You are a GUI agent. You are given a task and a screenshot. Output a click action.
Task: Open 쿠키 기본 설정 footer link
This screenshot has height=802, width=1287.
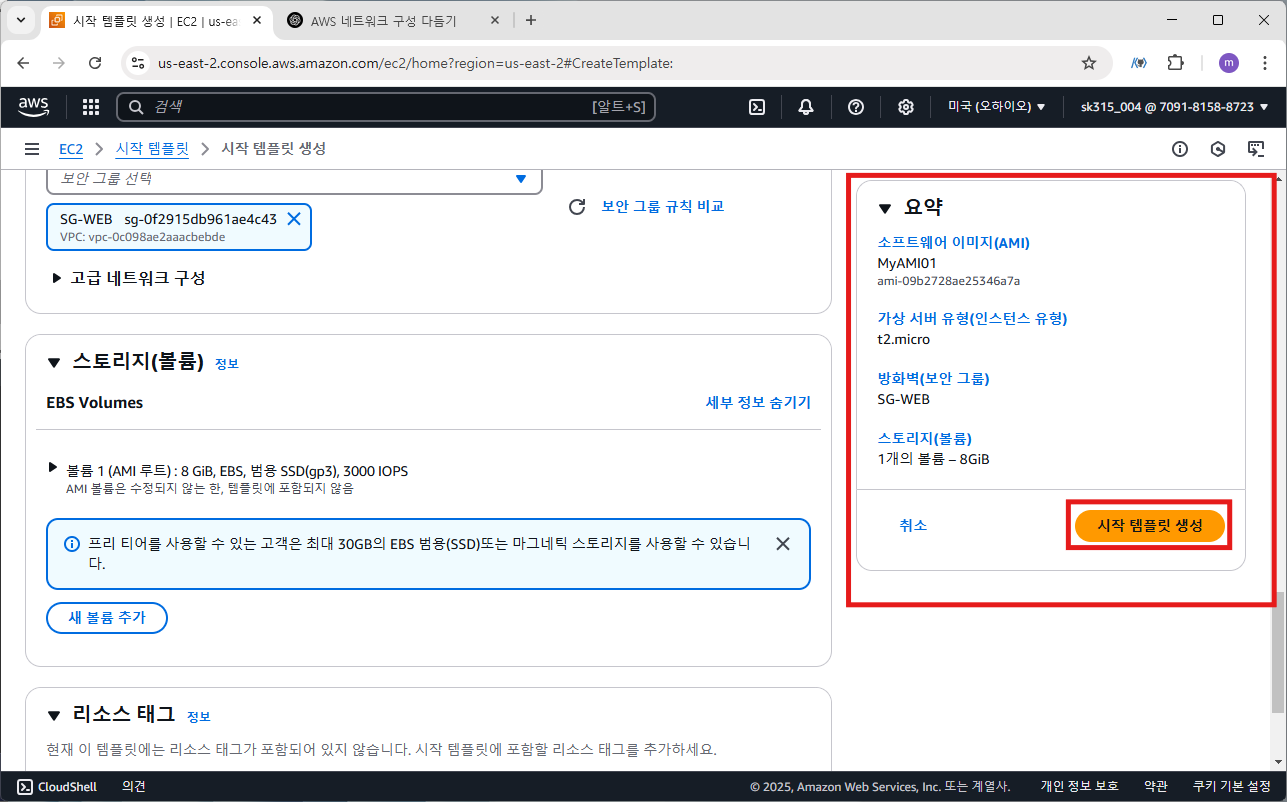point(1232,786)
